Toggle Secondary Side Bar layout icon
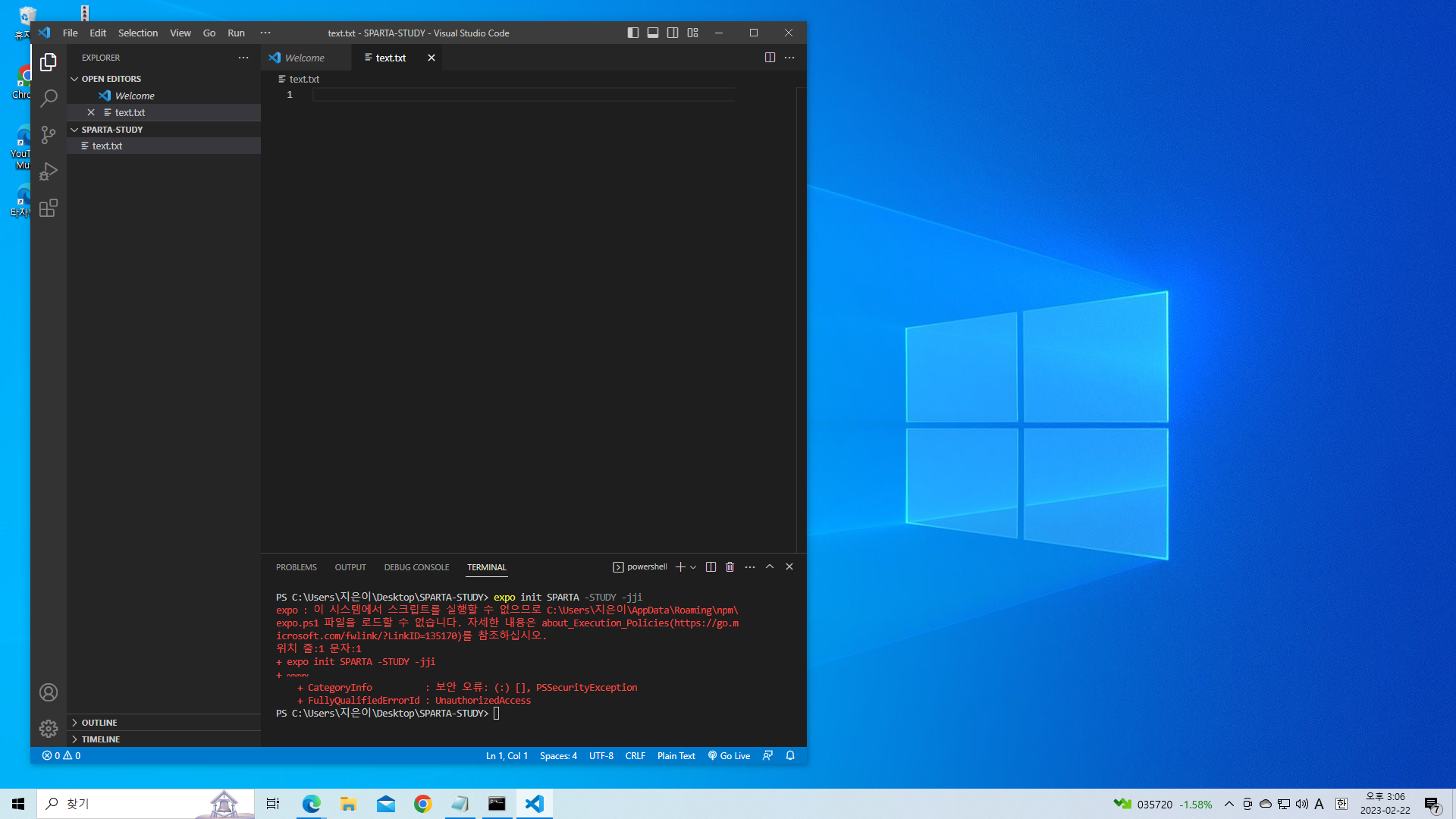This screenshot has width=1456, height=819. click(x=673, y=33)
